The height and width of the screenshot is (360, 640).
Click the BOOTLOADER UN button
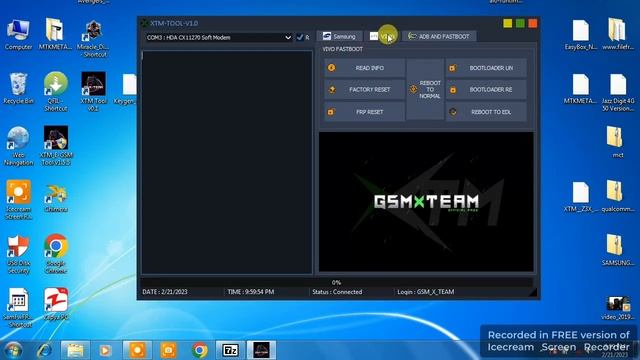point(486,68)
